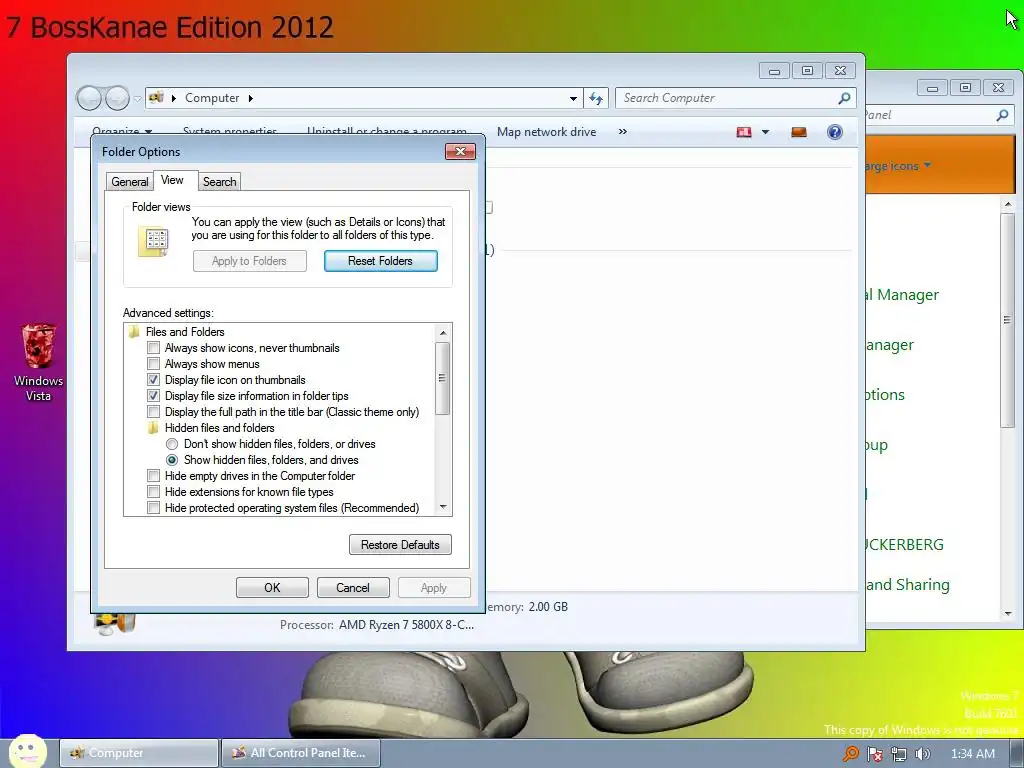Enable Always show icons, never thumbnails

153,347
